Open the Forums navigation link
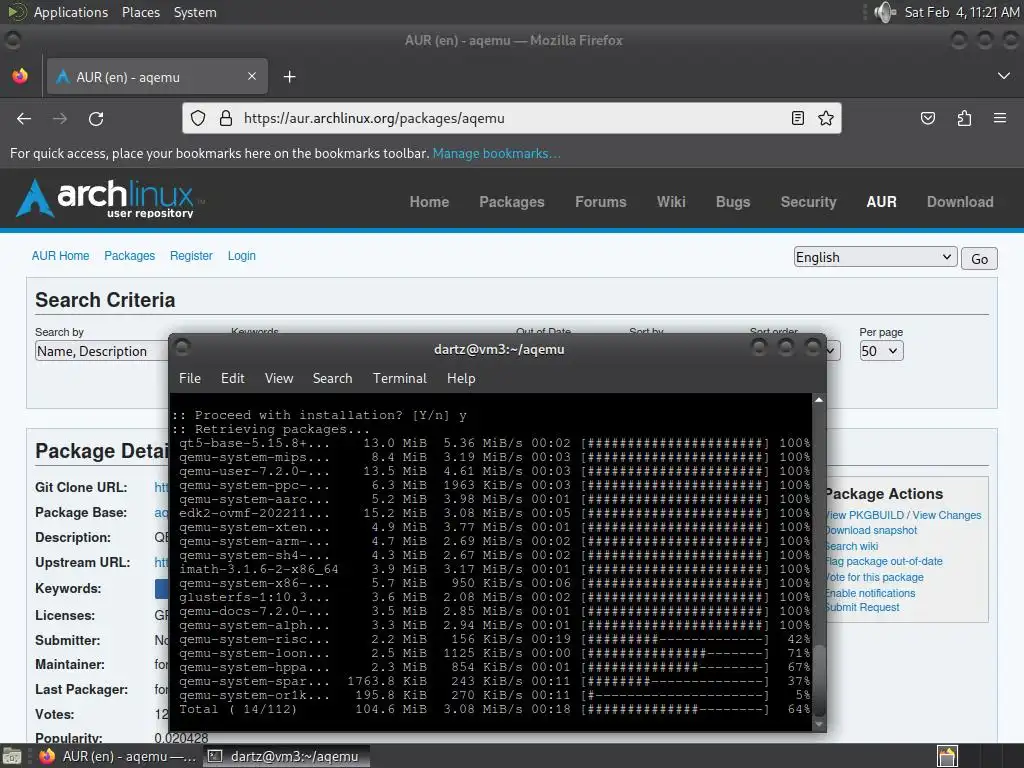This screenshot has height=768, width=1024. (601, 202)
